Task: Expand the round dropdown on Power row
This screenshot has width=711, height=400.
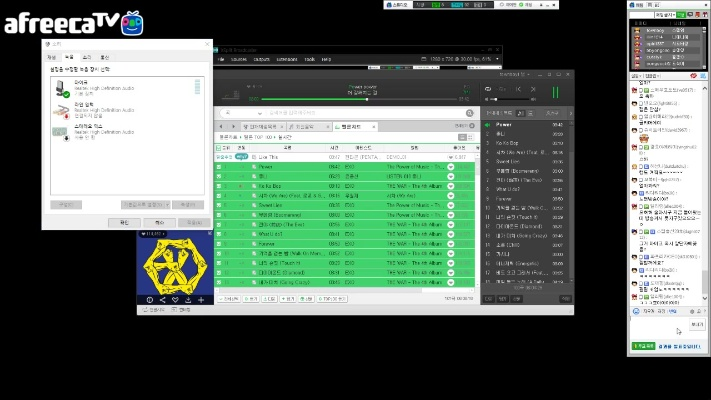Action: tap(451, 167)
